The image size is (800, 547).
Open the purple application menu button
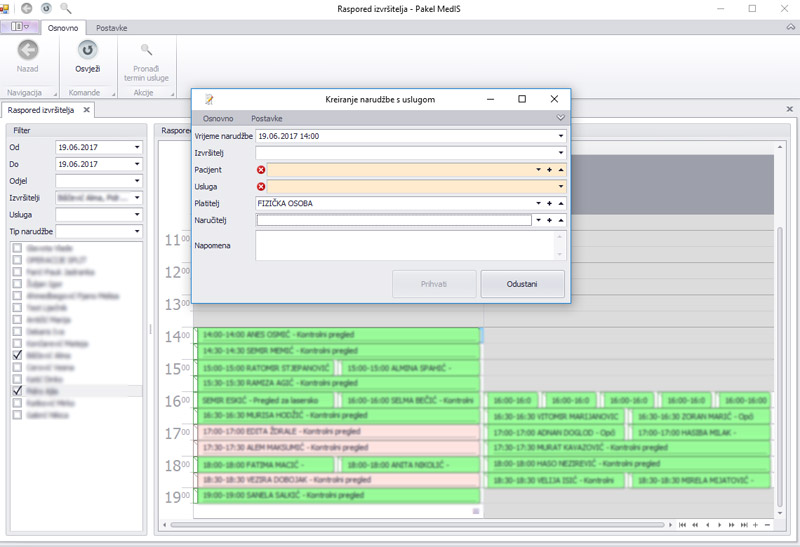tap(19, 27)
